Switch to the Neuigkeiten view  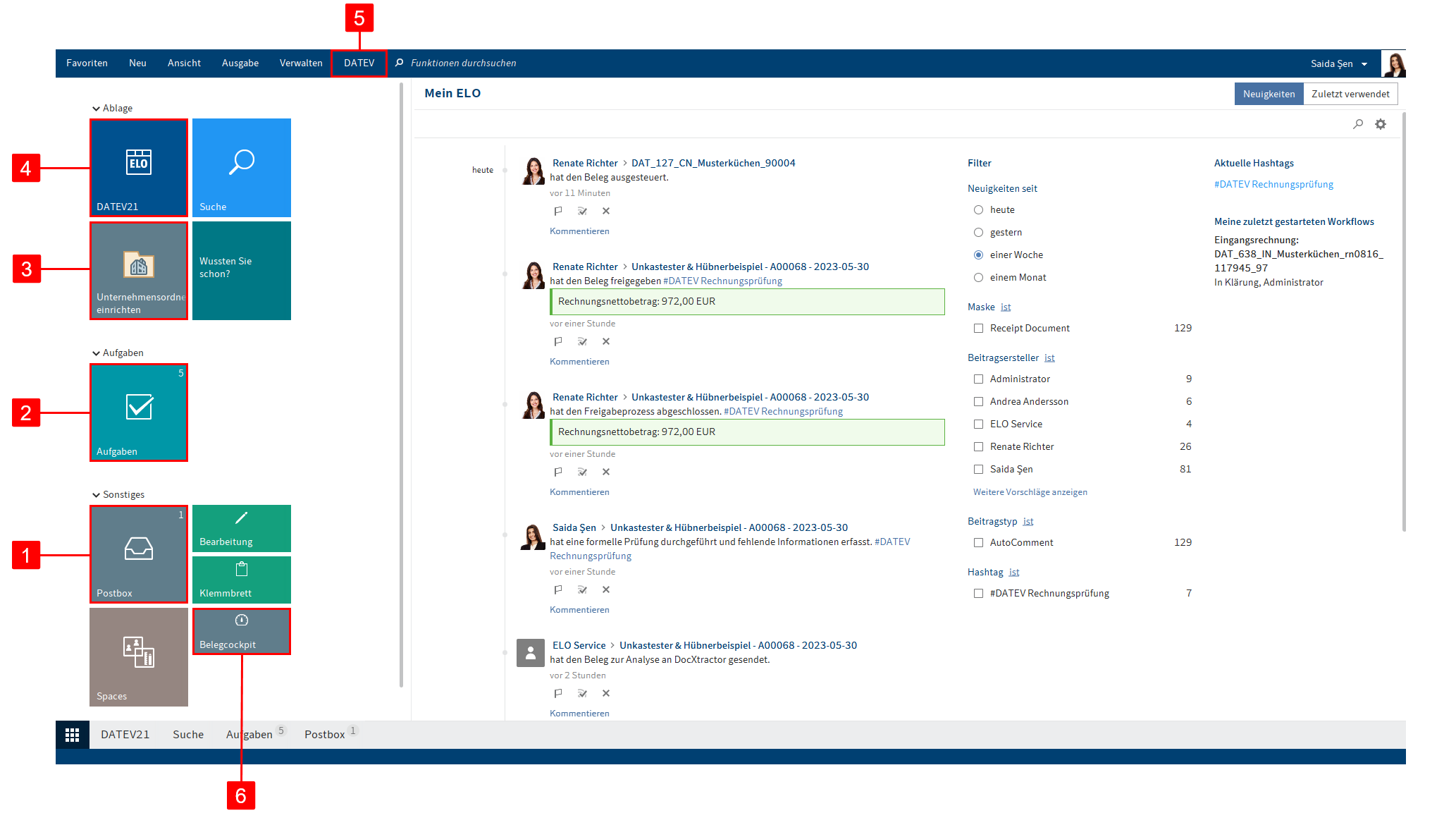click(1269, 94)
